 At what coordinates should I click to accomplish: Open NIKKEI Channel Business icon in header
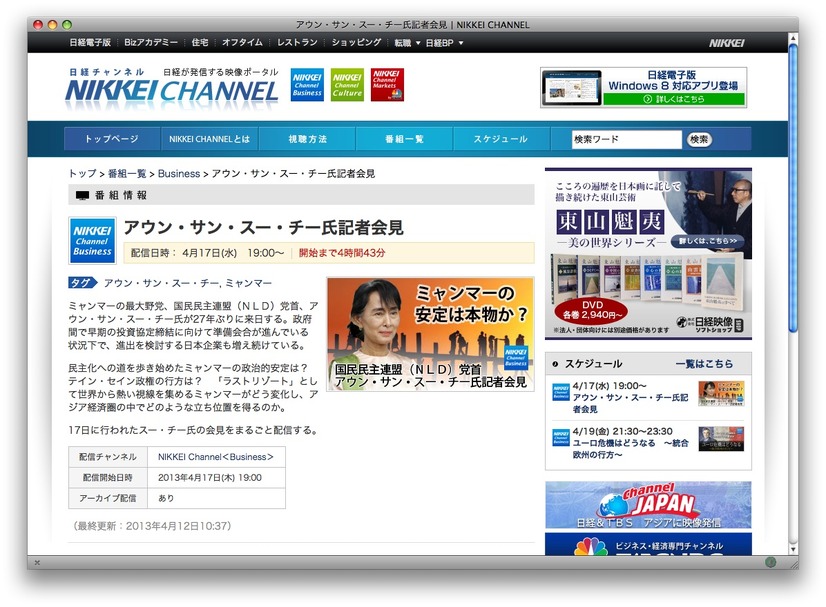tap(307, 85)
